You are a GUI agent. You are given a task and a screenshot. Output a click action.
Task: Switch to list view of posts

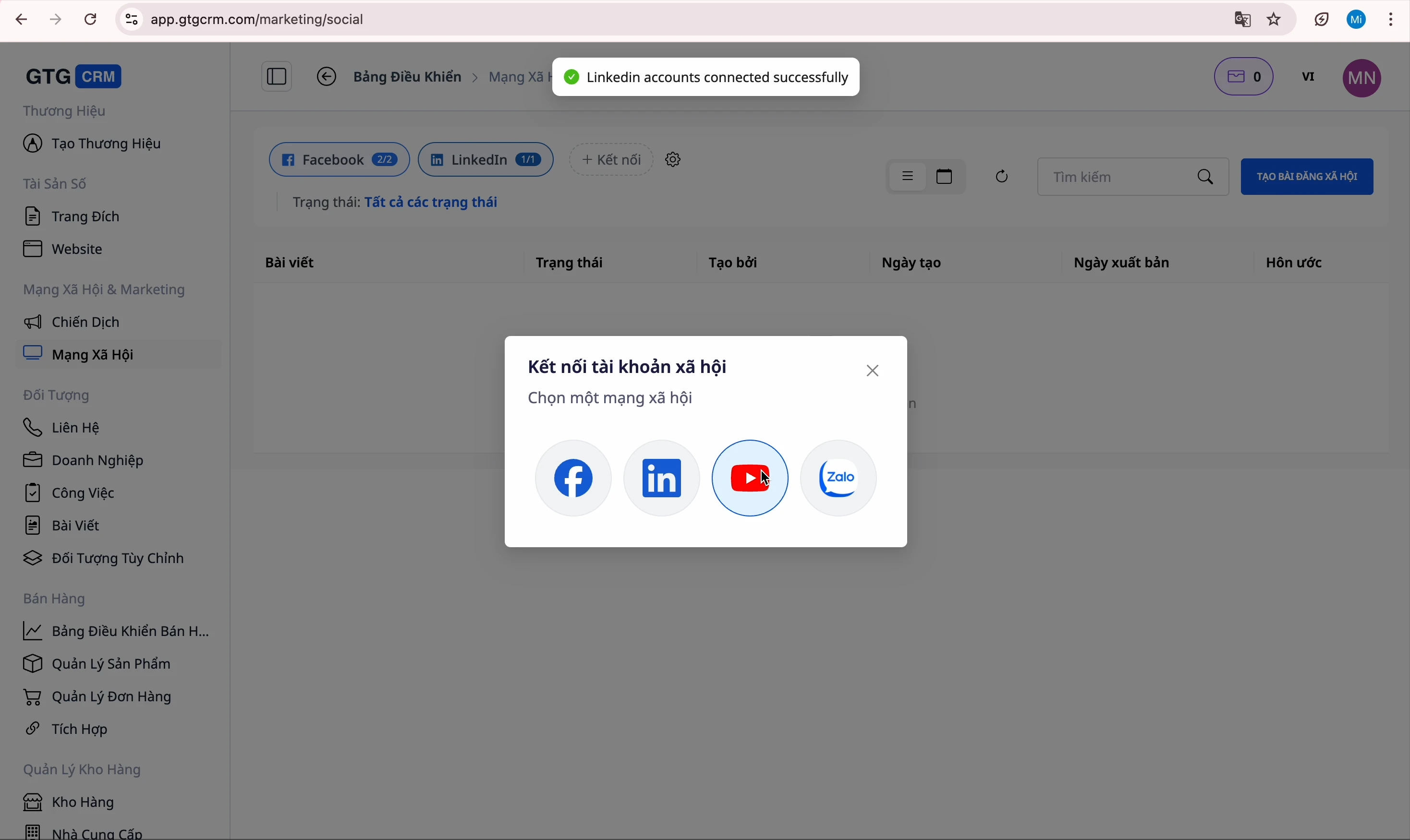908,176
